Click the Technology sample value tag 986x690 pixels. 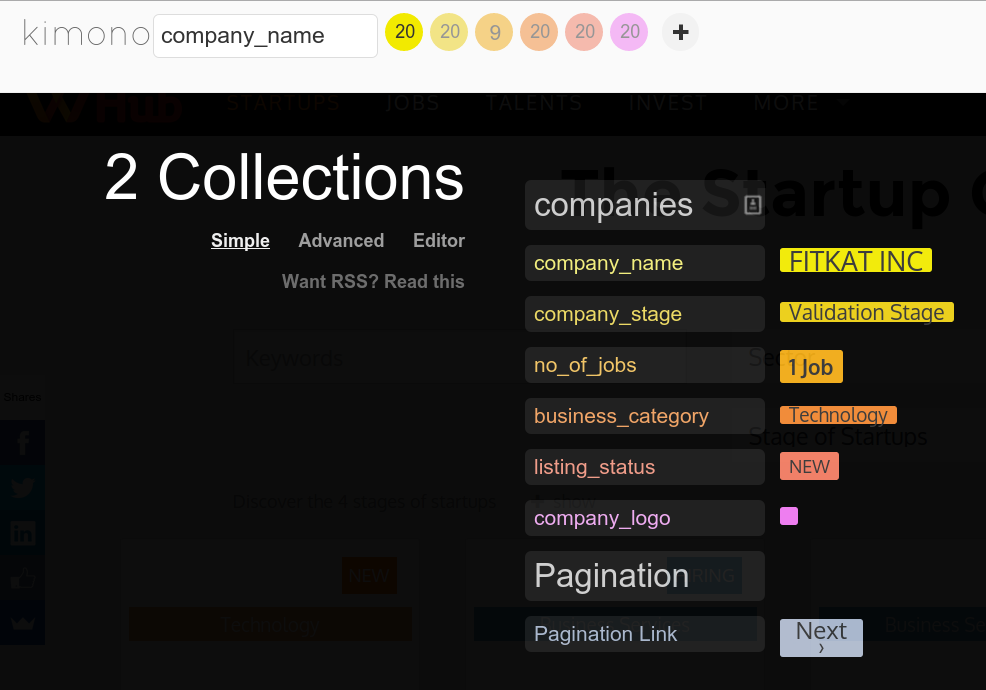[838, 415]
